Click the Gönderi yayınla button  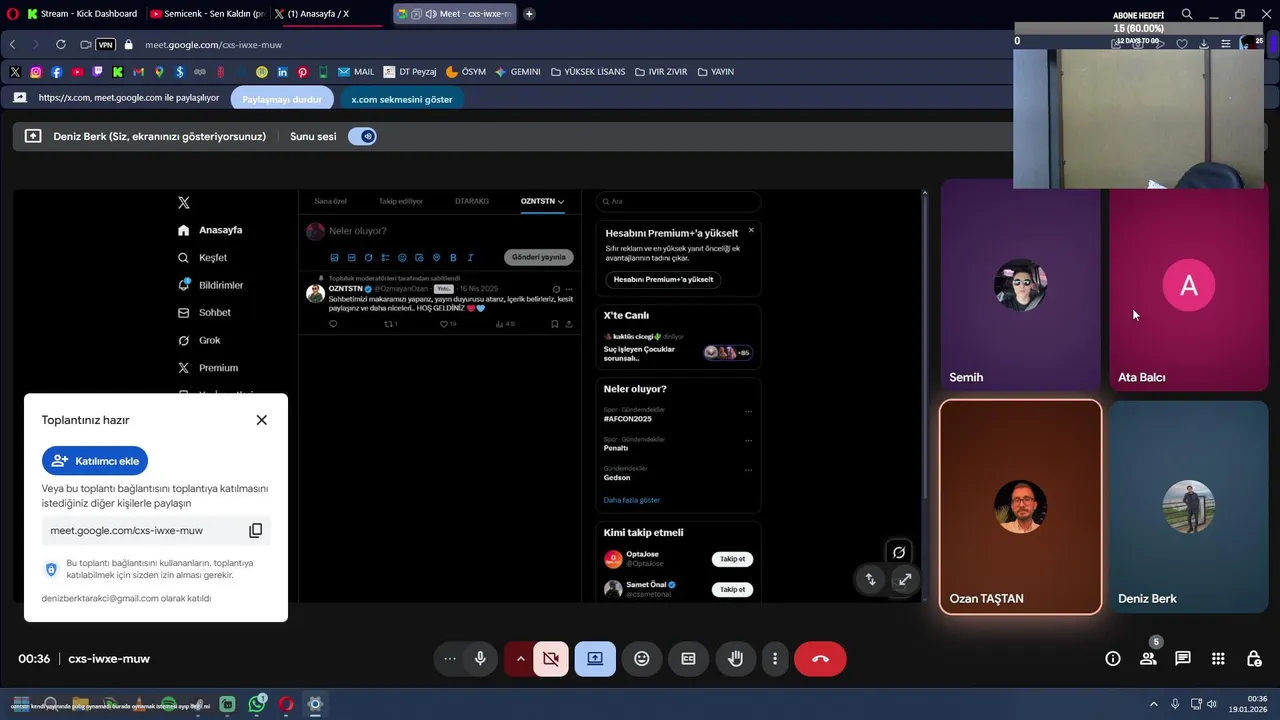tap(539, 257)
